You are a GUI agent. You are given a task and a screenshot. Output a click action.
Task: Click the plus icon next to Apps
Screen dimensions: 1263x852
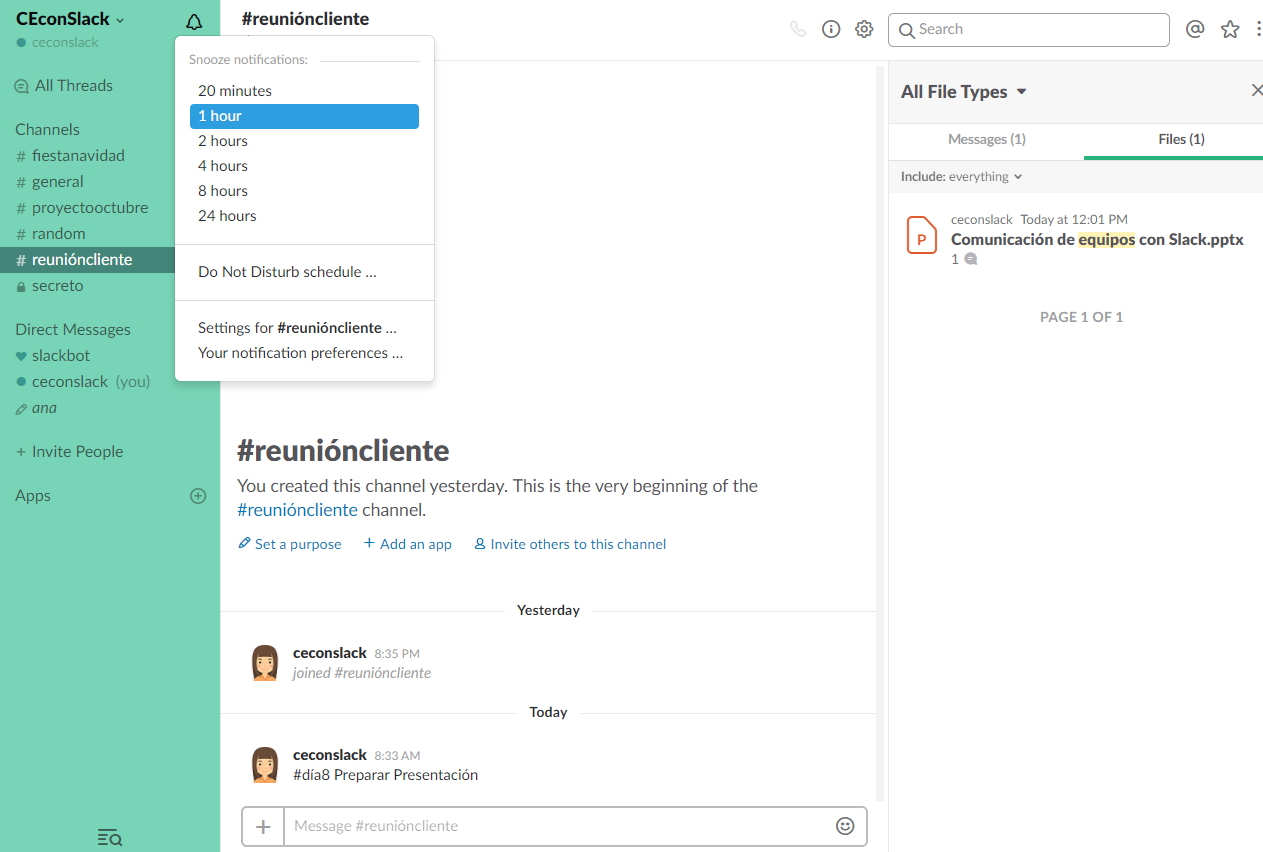198,496
